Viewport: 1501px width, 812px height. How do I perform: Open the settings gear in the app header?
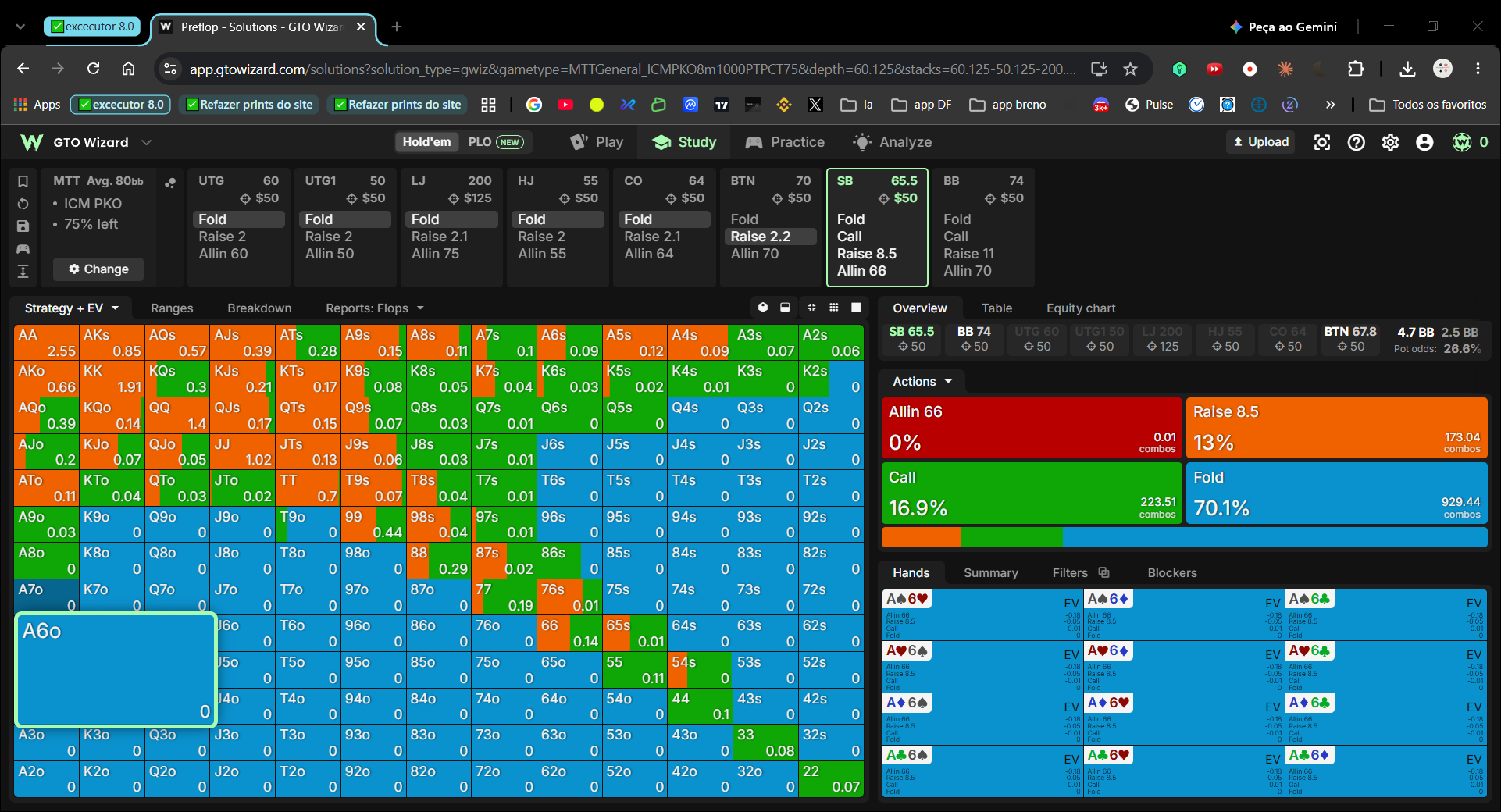tap(1390, 142)
